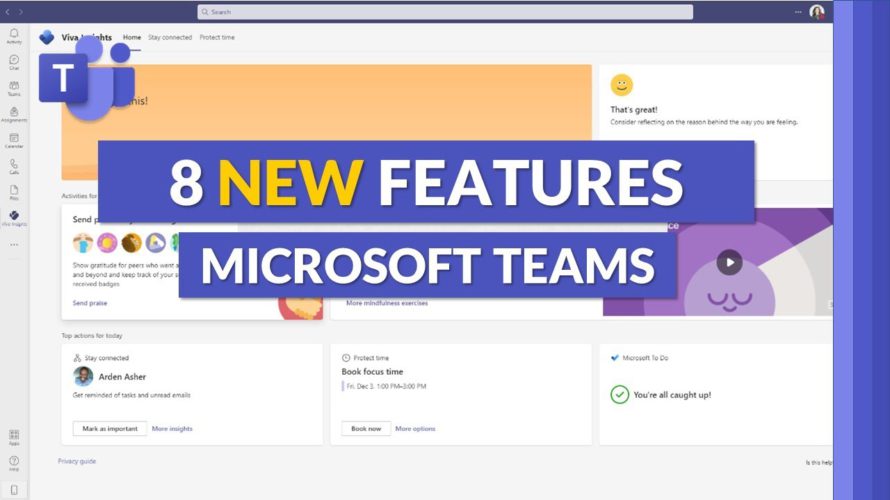Open Chat from the left sidebar
This screenshot has height=500, width=890.
(14, 62)
